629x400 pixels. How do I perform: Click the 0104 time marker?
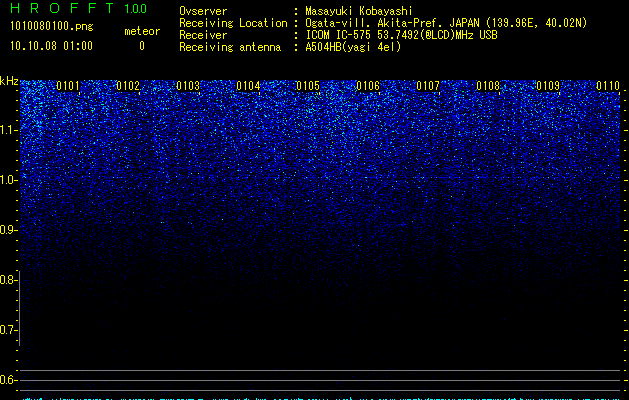click(x=248, y=86)
